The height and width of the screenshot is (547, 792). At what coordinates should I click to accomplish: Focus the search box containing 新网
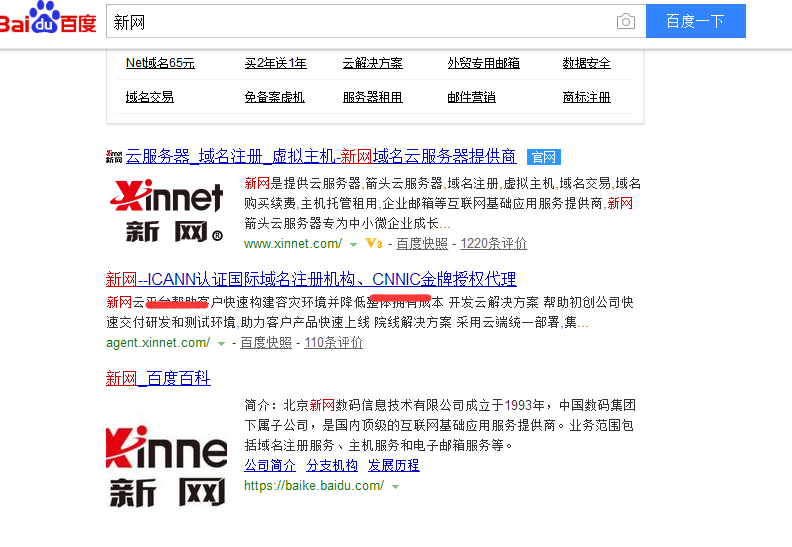pyautogui.click(x=376, y=21)
